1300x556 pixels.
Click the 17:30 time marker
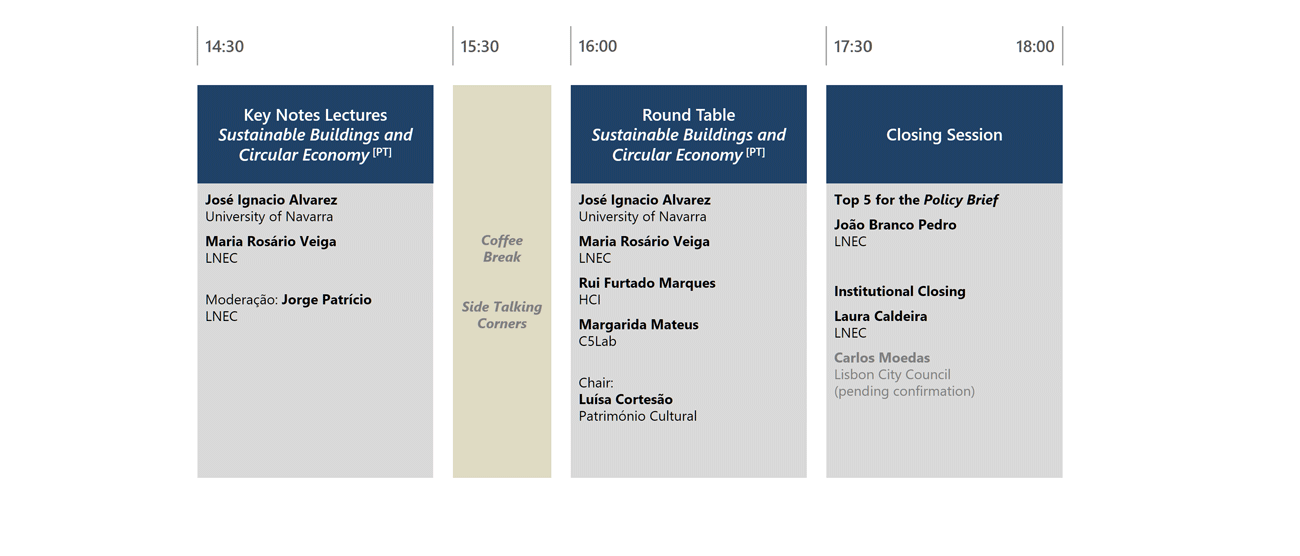[853, 46]
